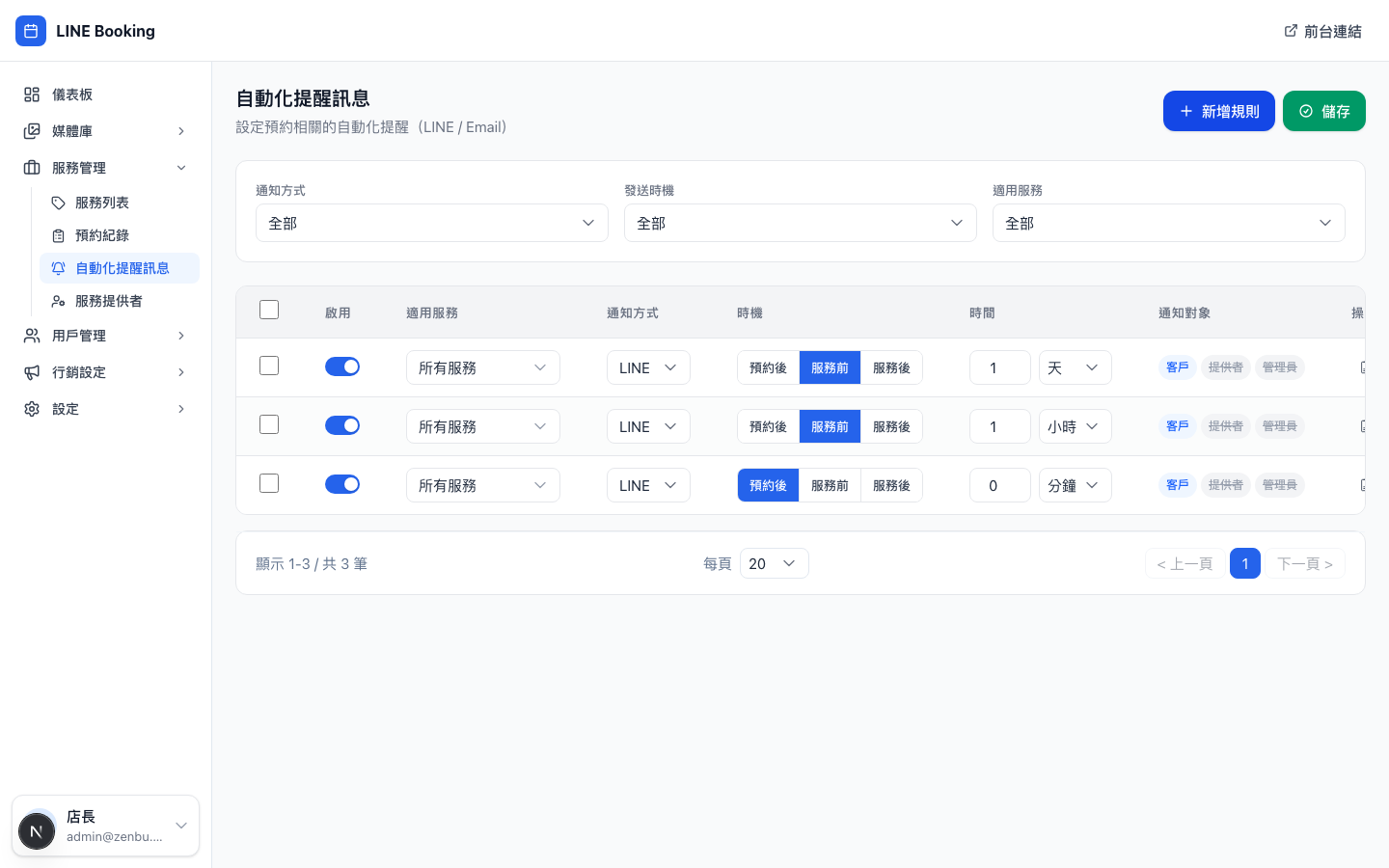1389x868 pixels.
Task: Click the time input showing 1 in first row
Action: [x=1000, y=367]
